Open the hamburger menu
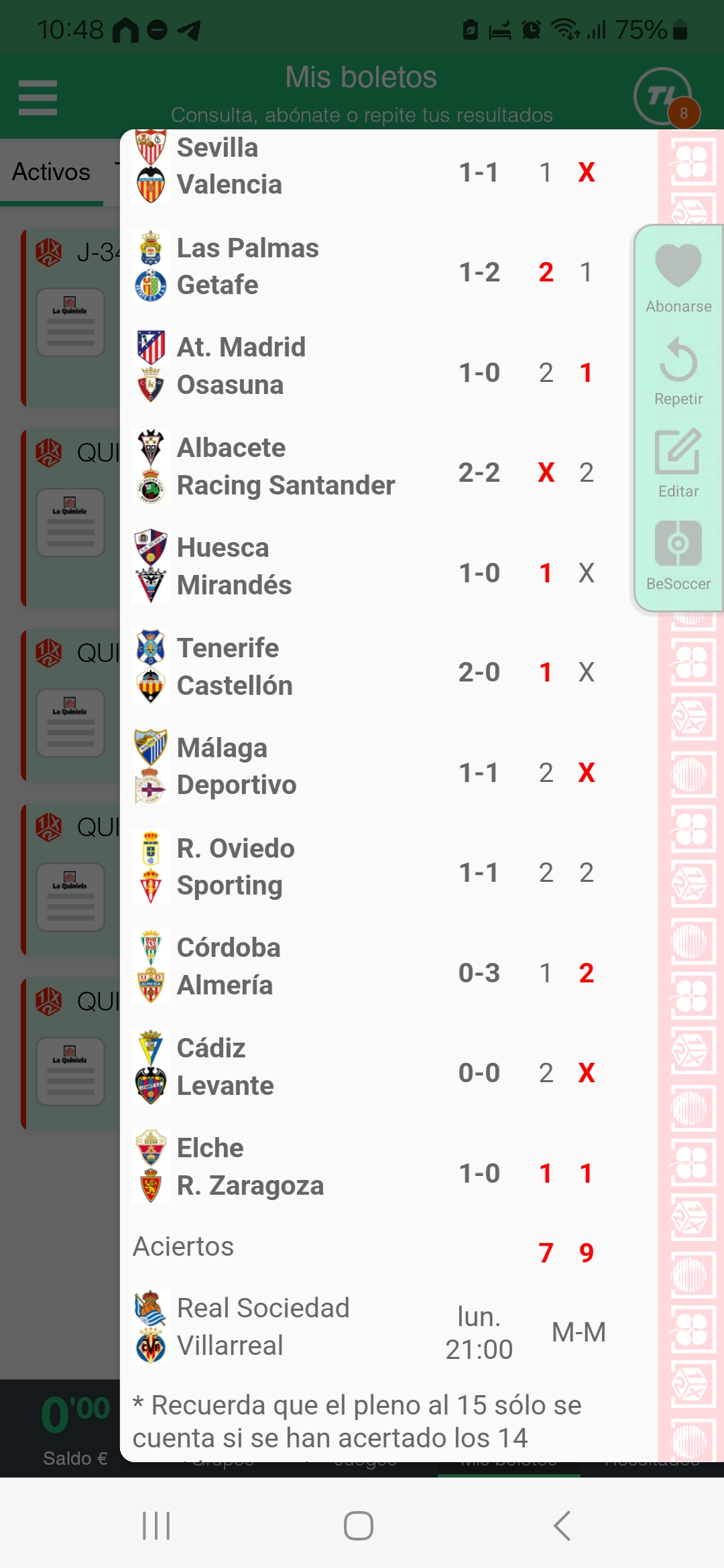The image size is (724, 1568). point(38,97)
